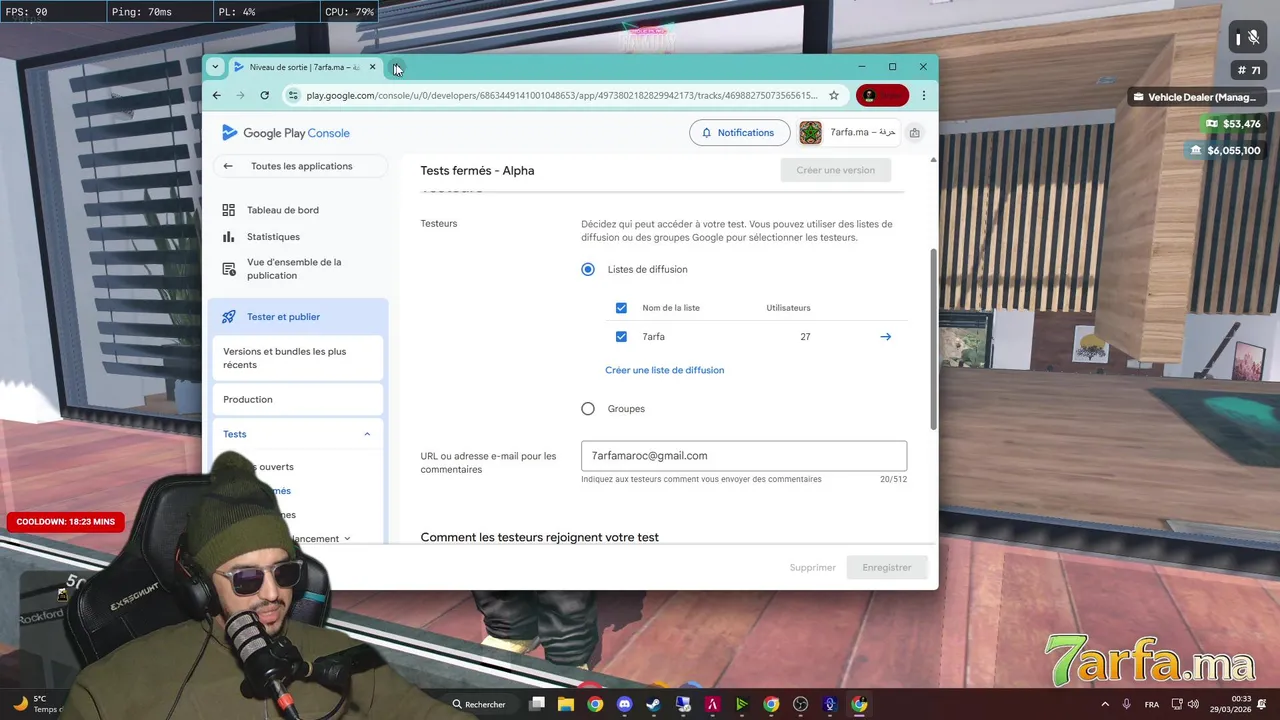
Task: Select the Niveau de sortie 7arfa.ma tab
Action: [x=304, y=67]
